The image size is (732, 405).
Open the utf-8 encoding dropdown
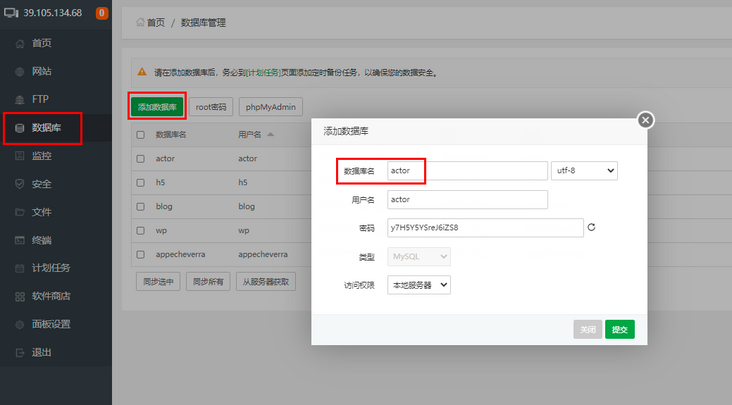tap(584, 171)
